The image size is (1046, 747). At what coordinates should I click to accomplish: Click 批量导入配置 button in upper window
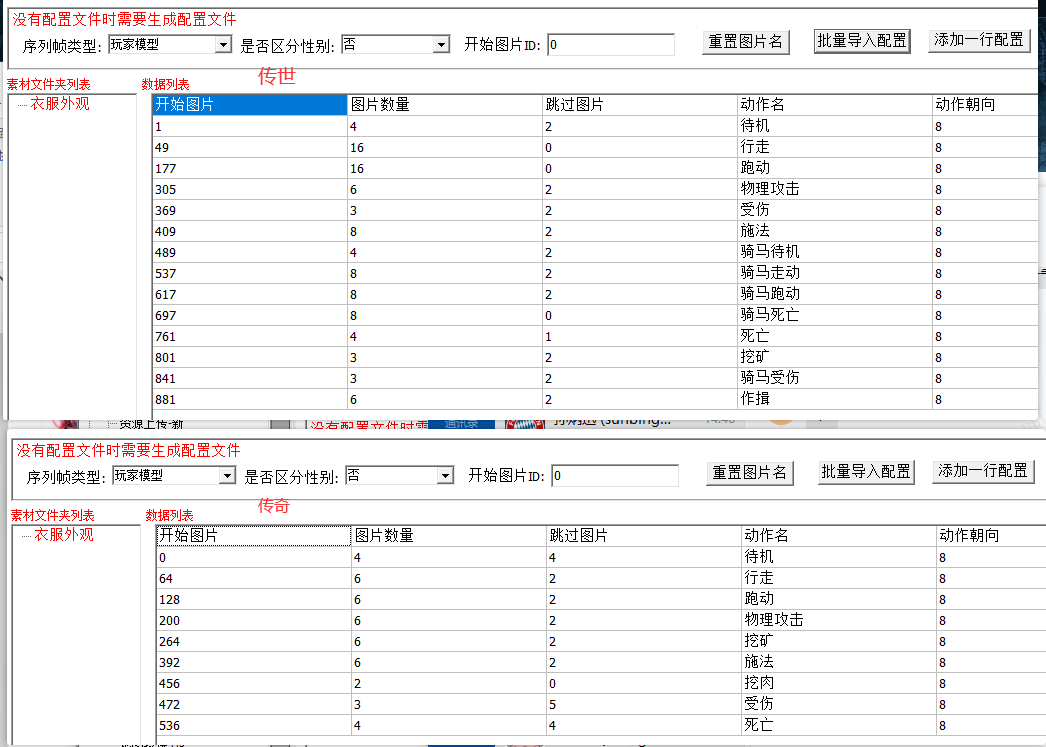(x=862, y=41)
